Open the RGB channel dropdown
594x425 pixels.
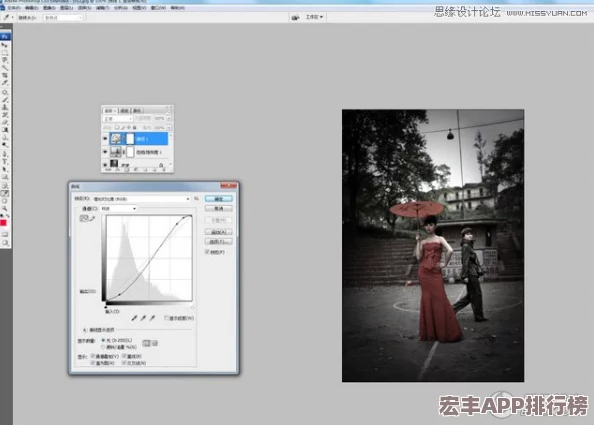118,208
